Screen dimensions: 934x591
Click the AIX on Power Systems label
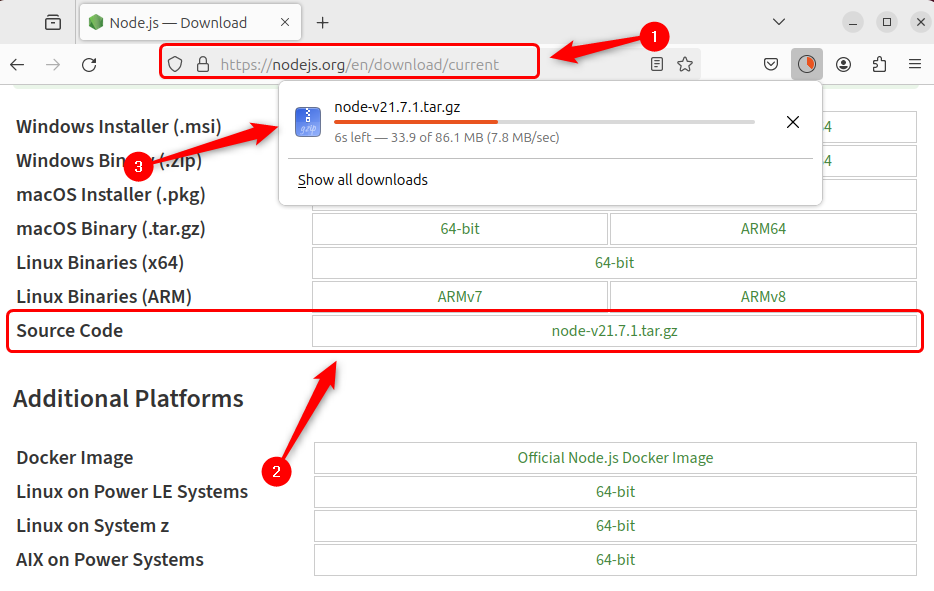[x=110, y=559]
